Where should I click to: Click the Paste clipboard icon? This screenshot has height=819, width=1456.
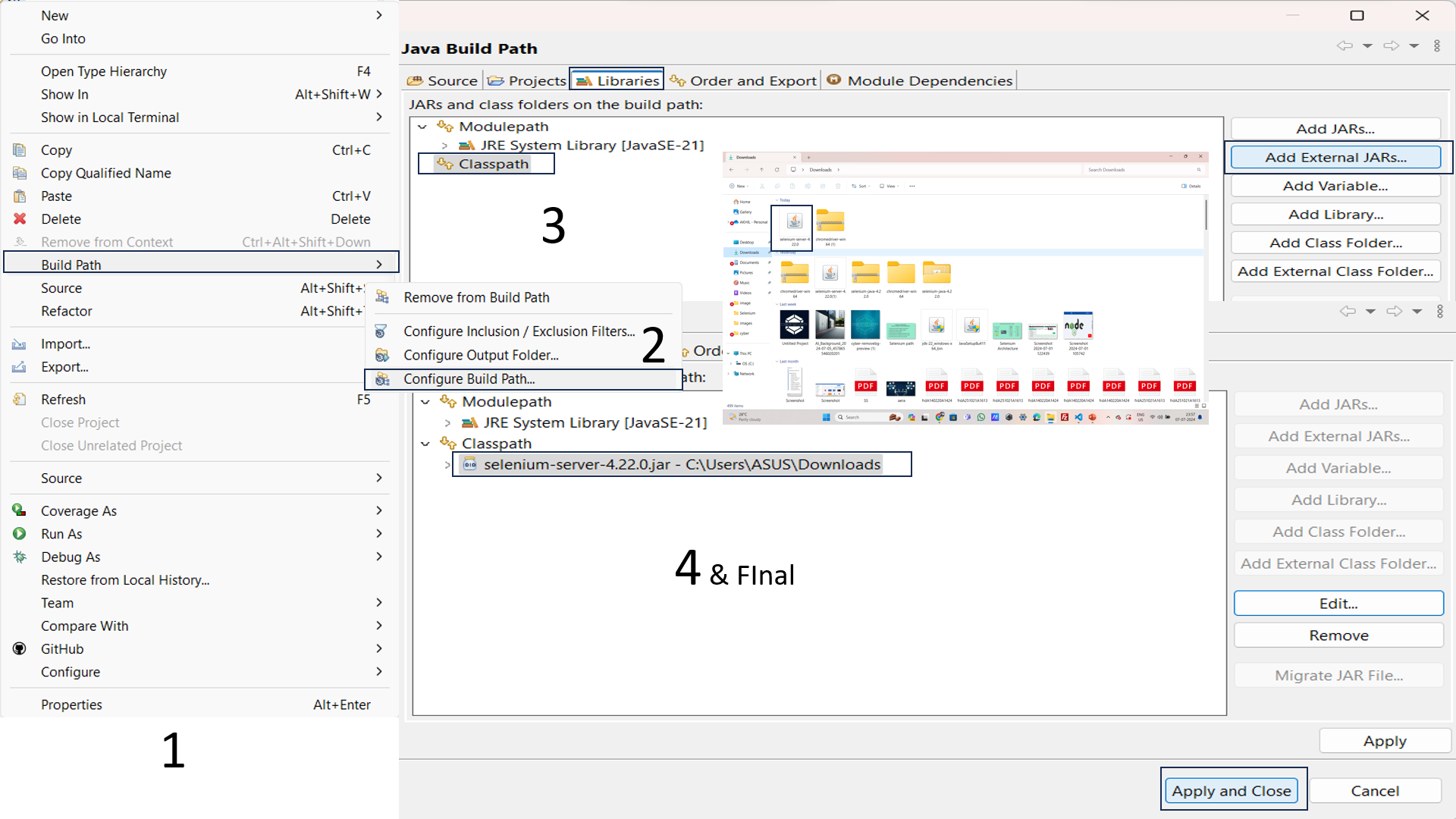[x=20, y=196]
